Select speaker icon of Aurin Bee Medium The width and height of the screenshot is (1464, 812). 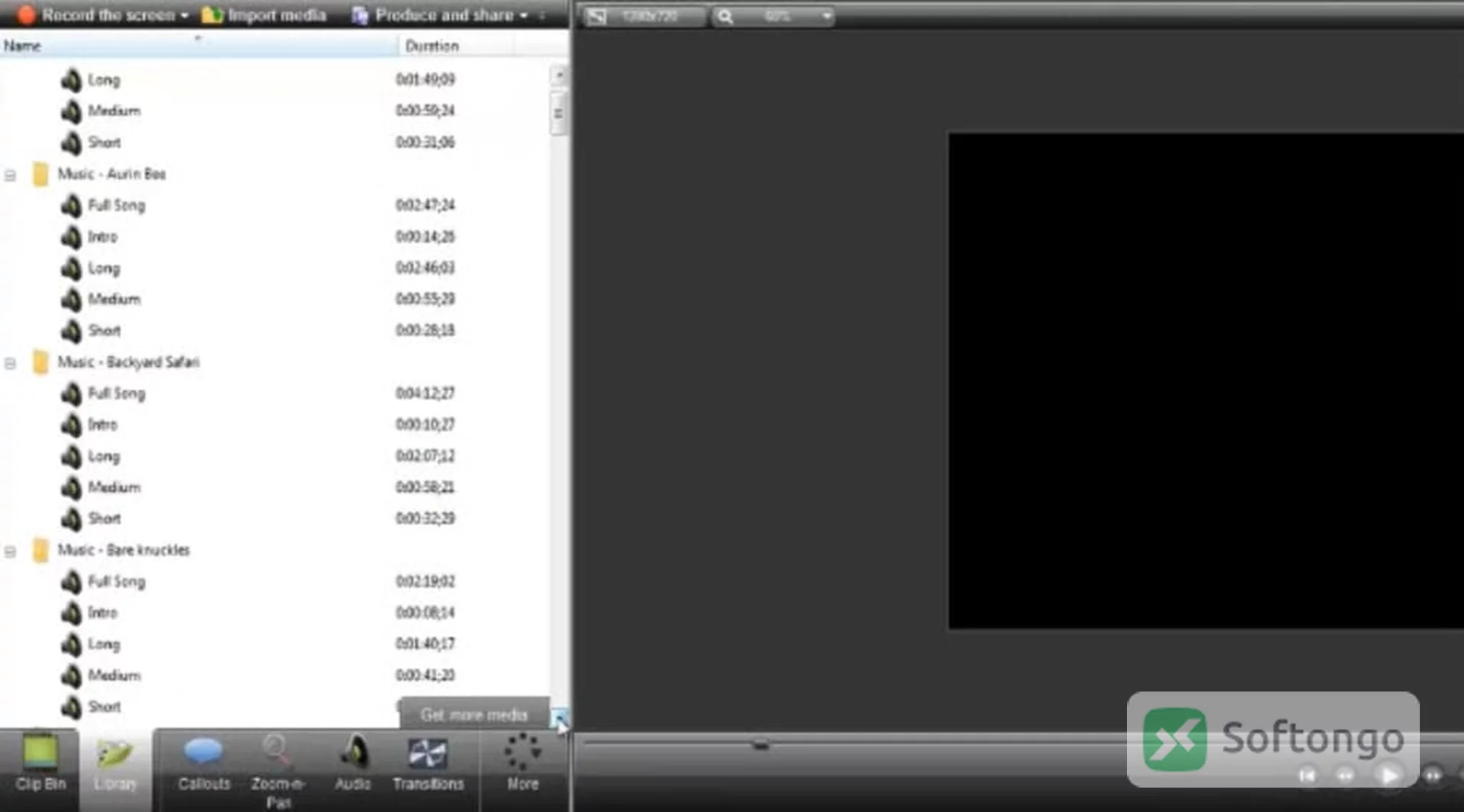(x=71, y=300)
